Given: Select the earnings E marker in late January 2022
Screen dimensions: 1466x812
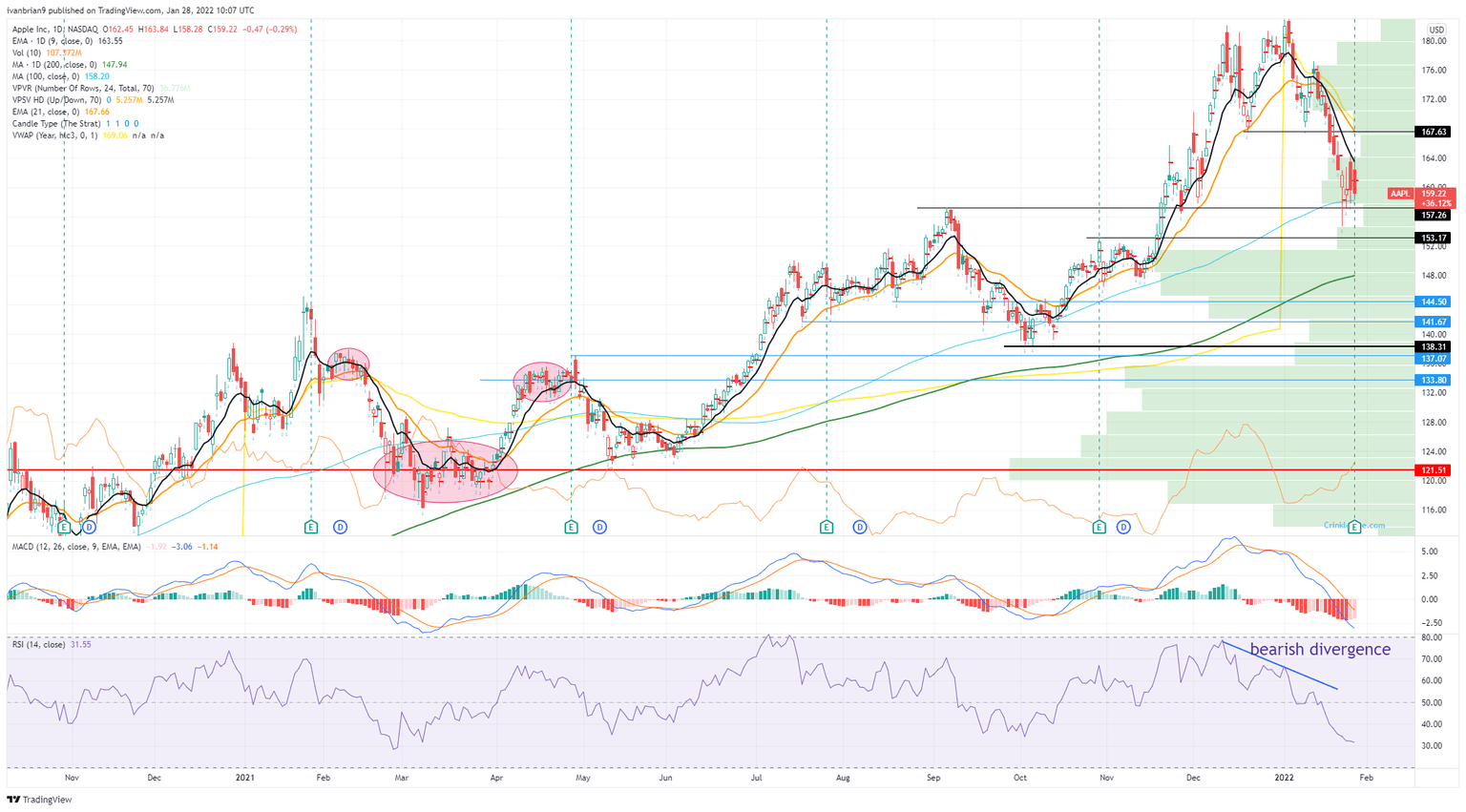Looking at the screenshot, I should click(x=1354, y=527).
